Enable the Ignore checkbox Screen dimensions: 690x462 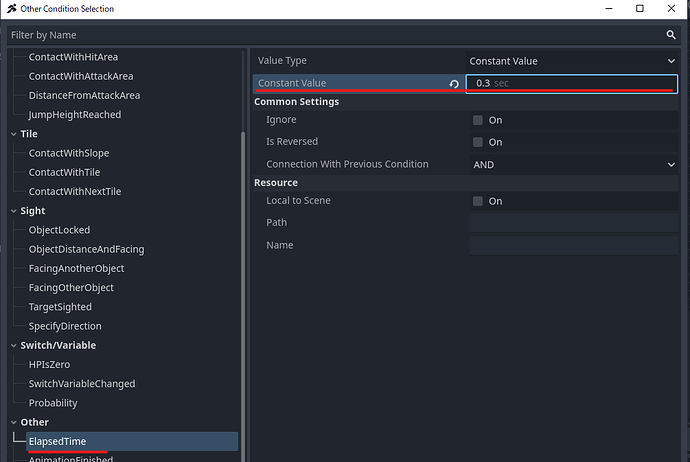click(478, 120)
